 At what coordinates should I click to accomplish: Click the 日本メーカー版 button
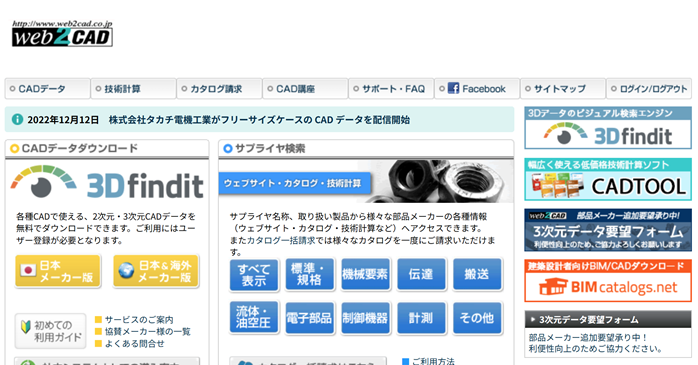(58, 271)
